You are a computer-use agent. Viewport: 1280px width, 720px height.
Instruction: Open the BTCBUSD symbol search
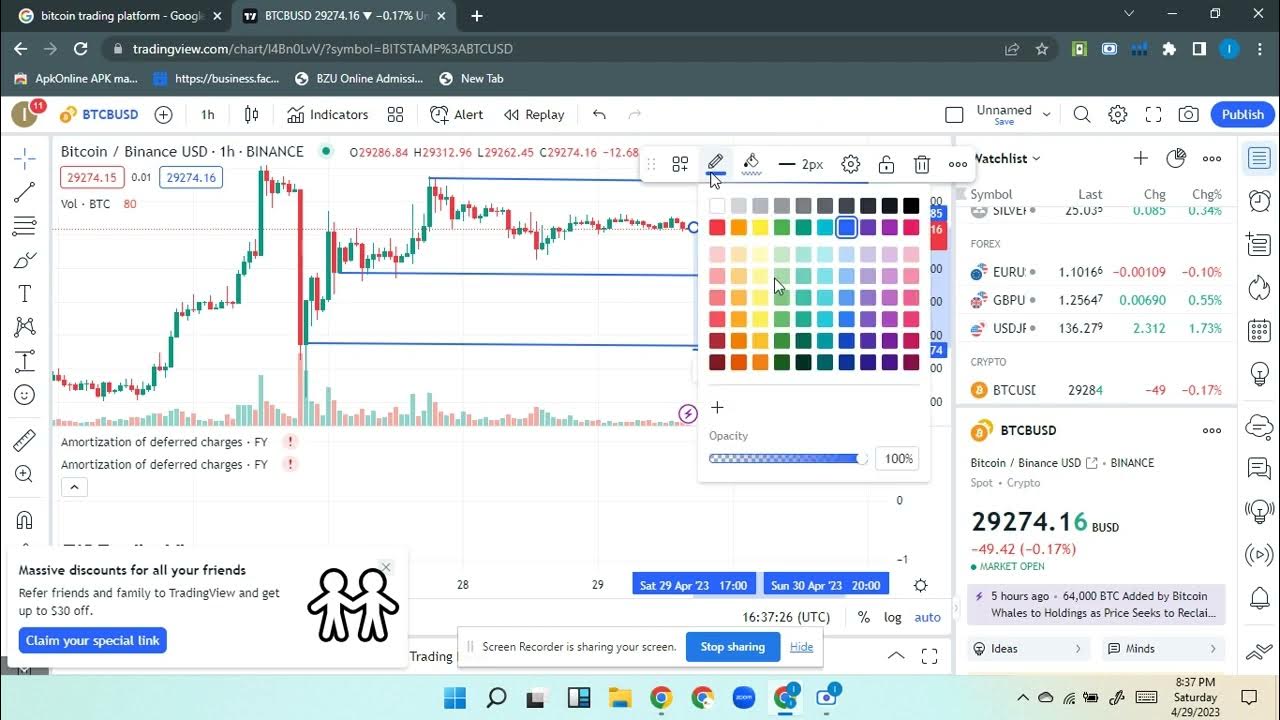(x=98, y=115)
